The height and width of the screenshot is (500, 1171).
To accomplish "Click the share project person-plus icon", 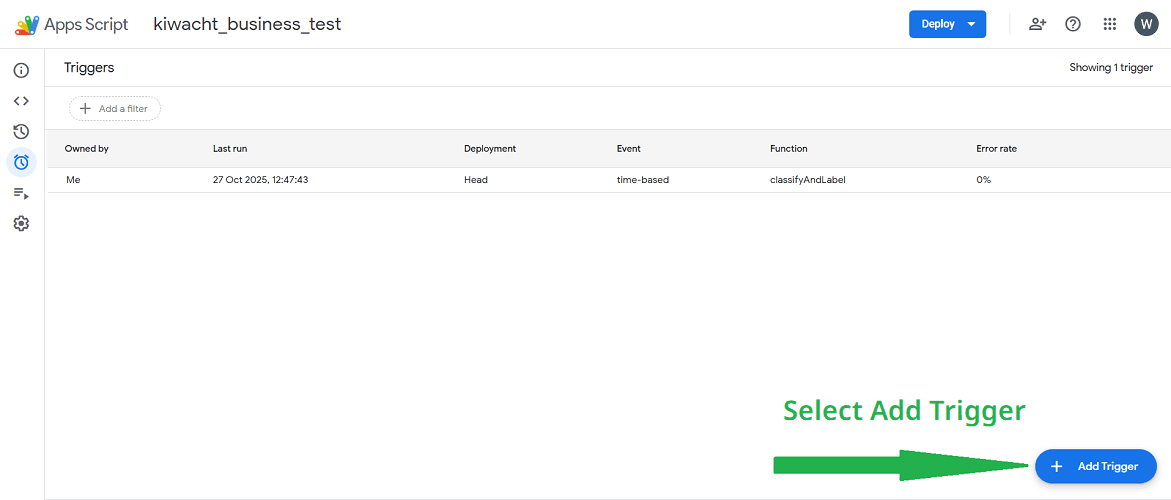I will 1037,24.
